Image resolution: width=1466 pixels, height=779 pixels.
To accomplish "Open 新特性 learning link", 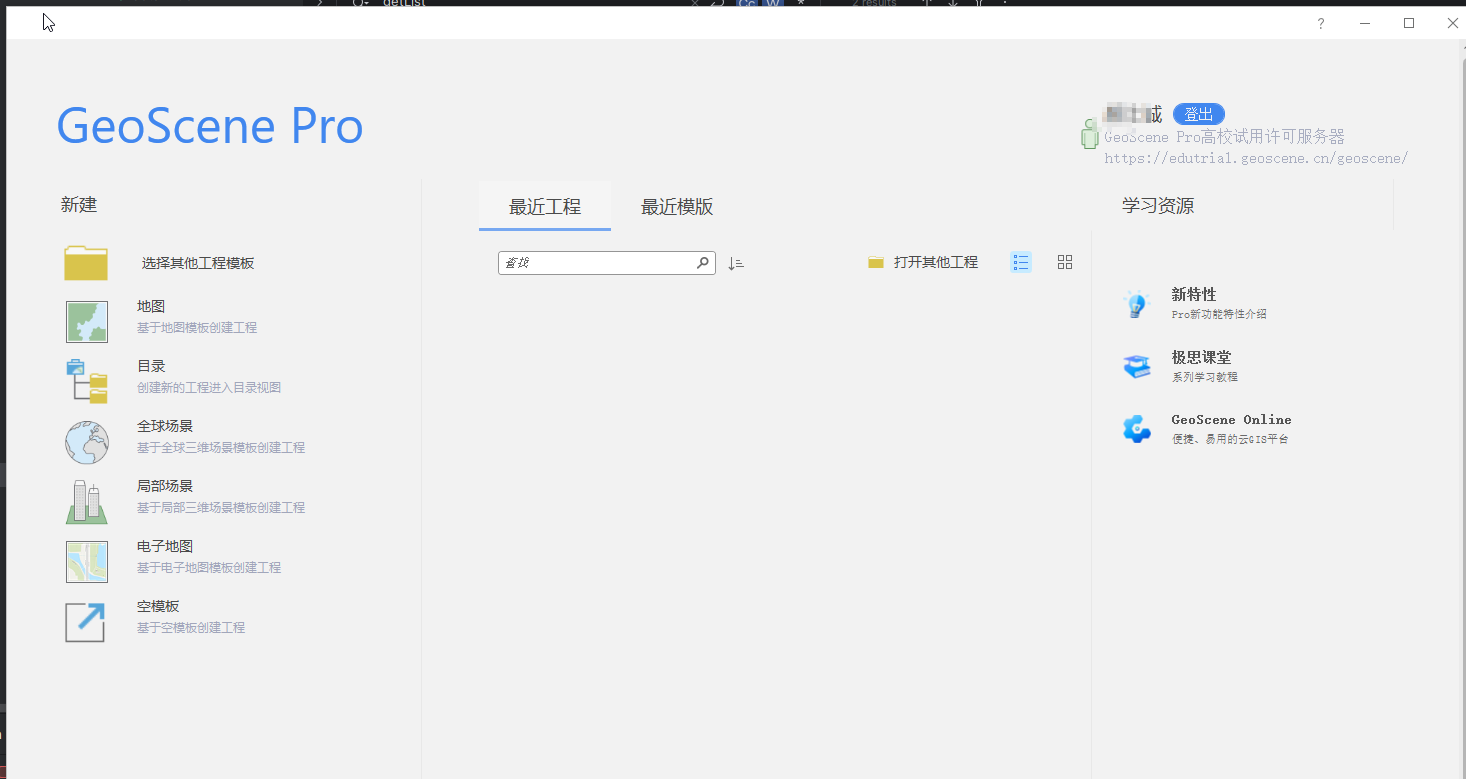I will tap(1194, 295).
